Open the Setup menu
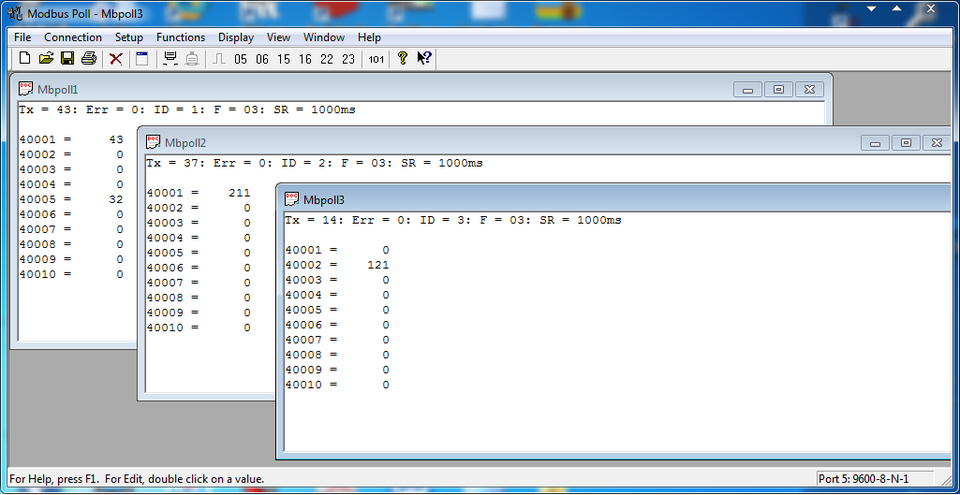This screenshot has height=495, width=960. pyautogui.click(x=129, y=37)
